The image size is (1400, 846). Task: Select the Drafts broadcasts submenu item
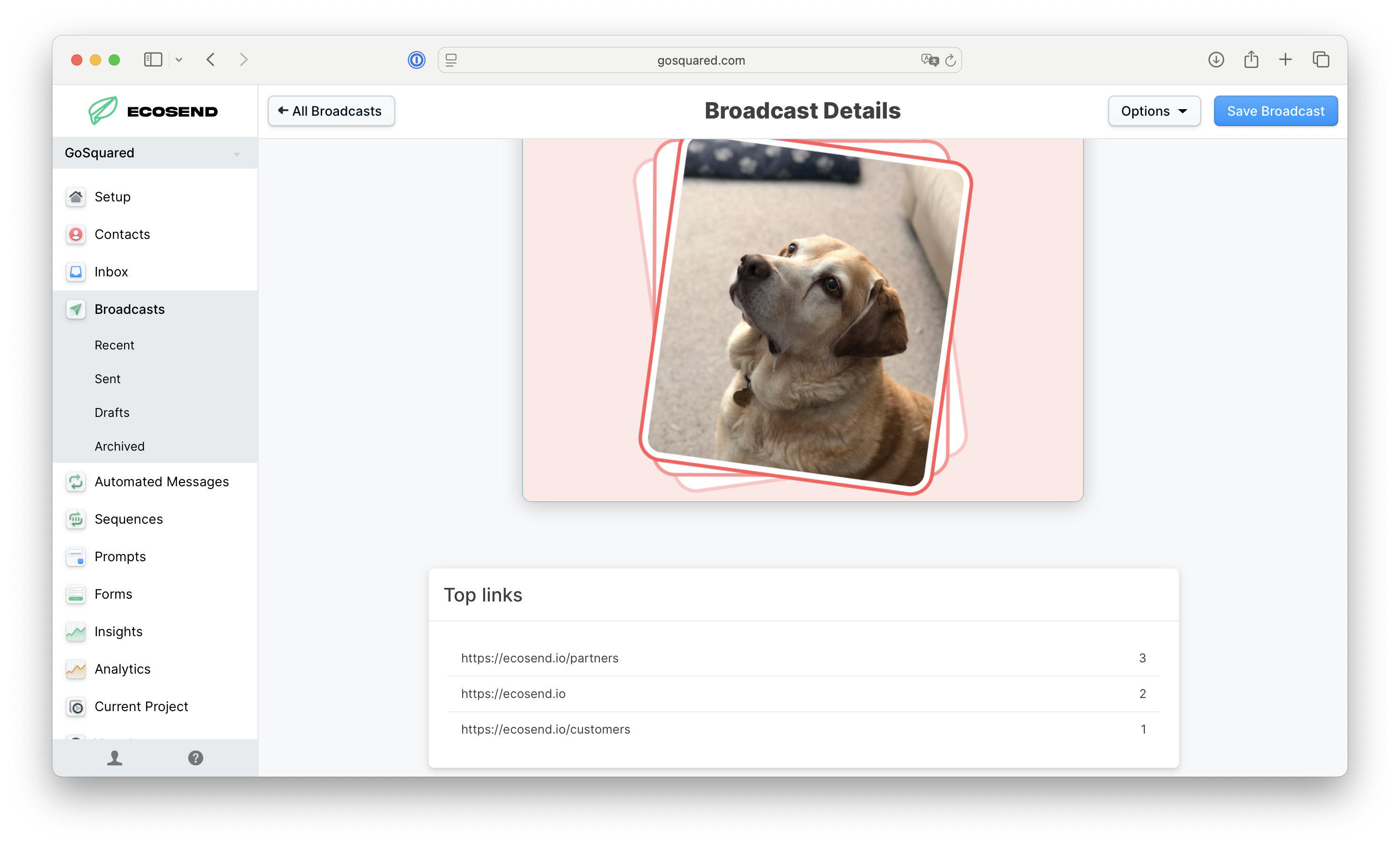click(x=112, y=412)
